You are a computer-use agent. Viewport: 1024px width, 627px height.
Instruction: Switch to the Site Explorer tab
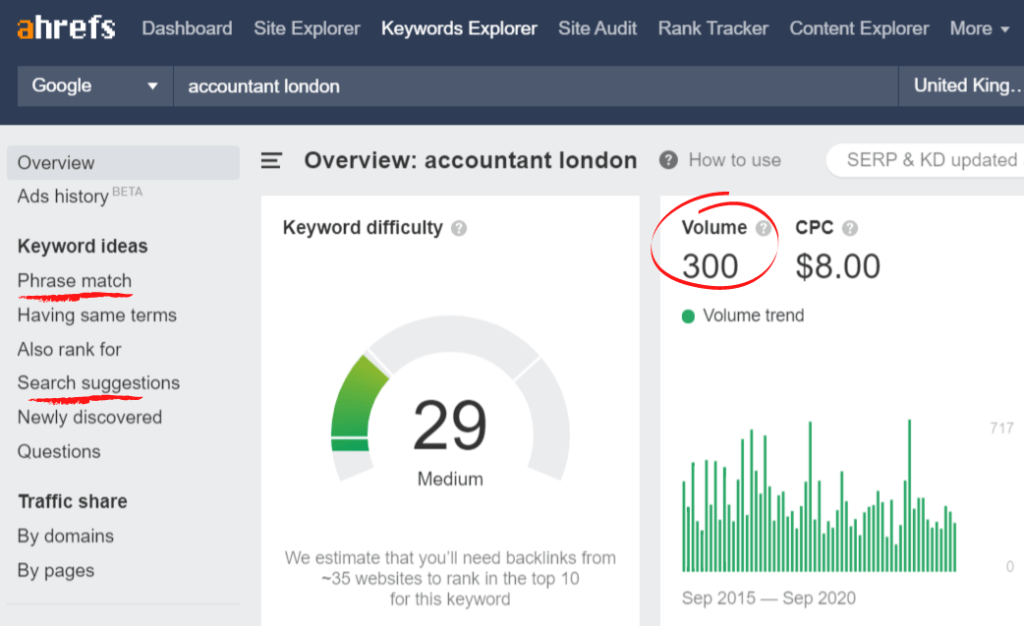pos(306,28)
